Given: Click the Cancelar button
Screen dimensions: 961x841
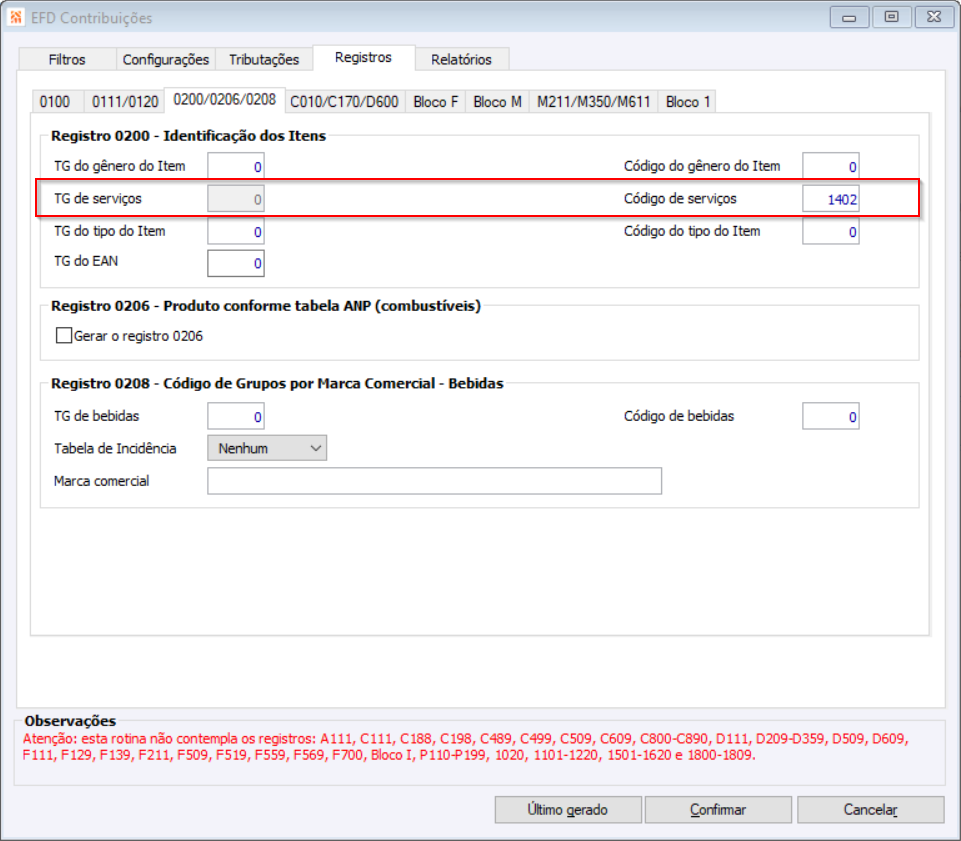Looking at the screenshot, I should [x=870, y=810].
